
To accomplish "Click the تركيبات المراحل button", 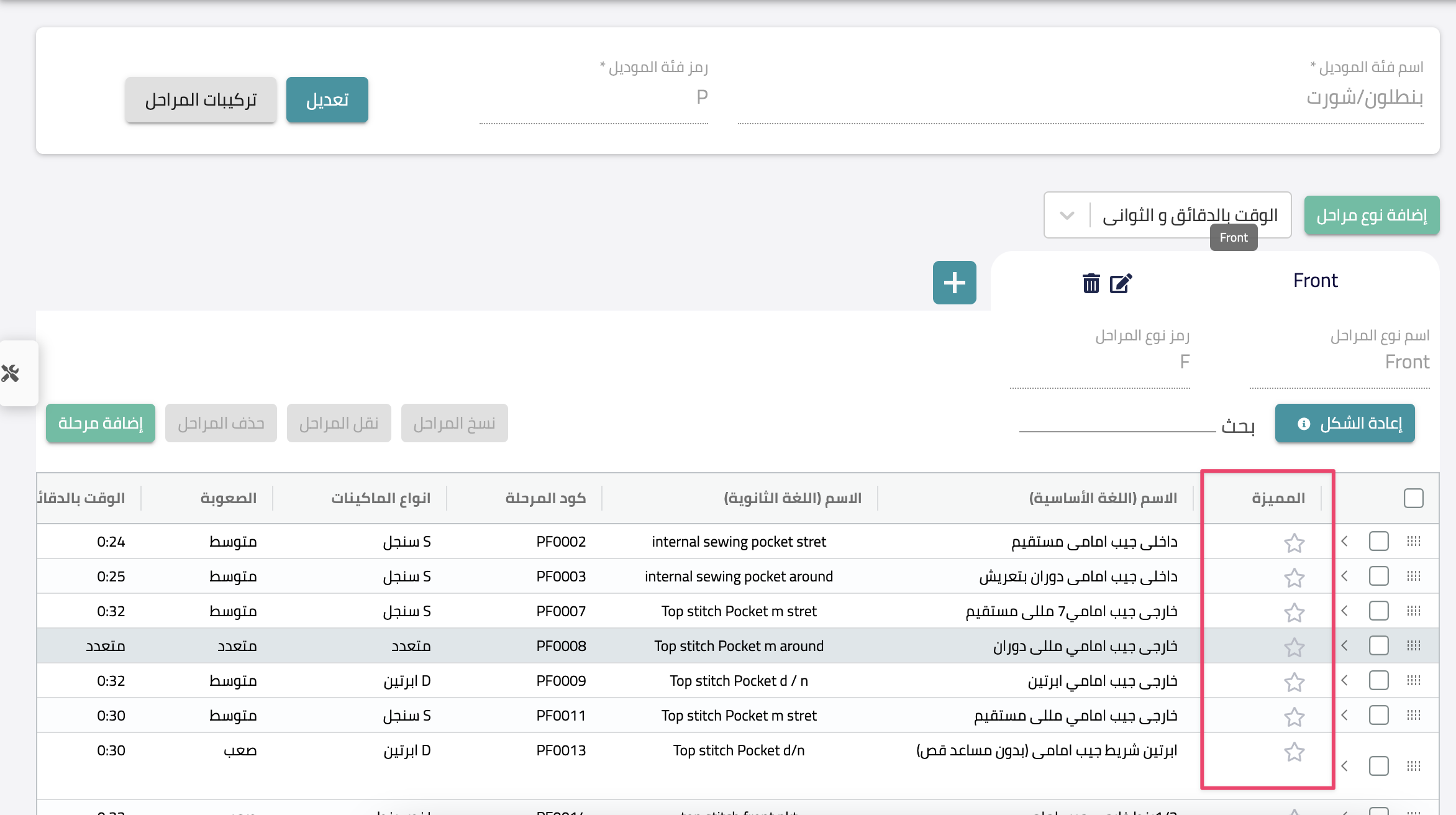I will (x=201, y=99).
